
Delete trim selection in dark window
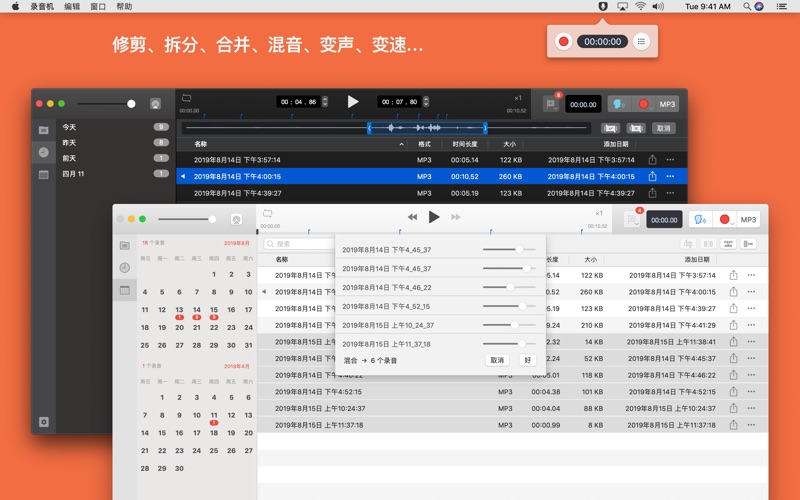pos(636,128)
